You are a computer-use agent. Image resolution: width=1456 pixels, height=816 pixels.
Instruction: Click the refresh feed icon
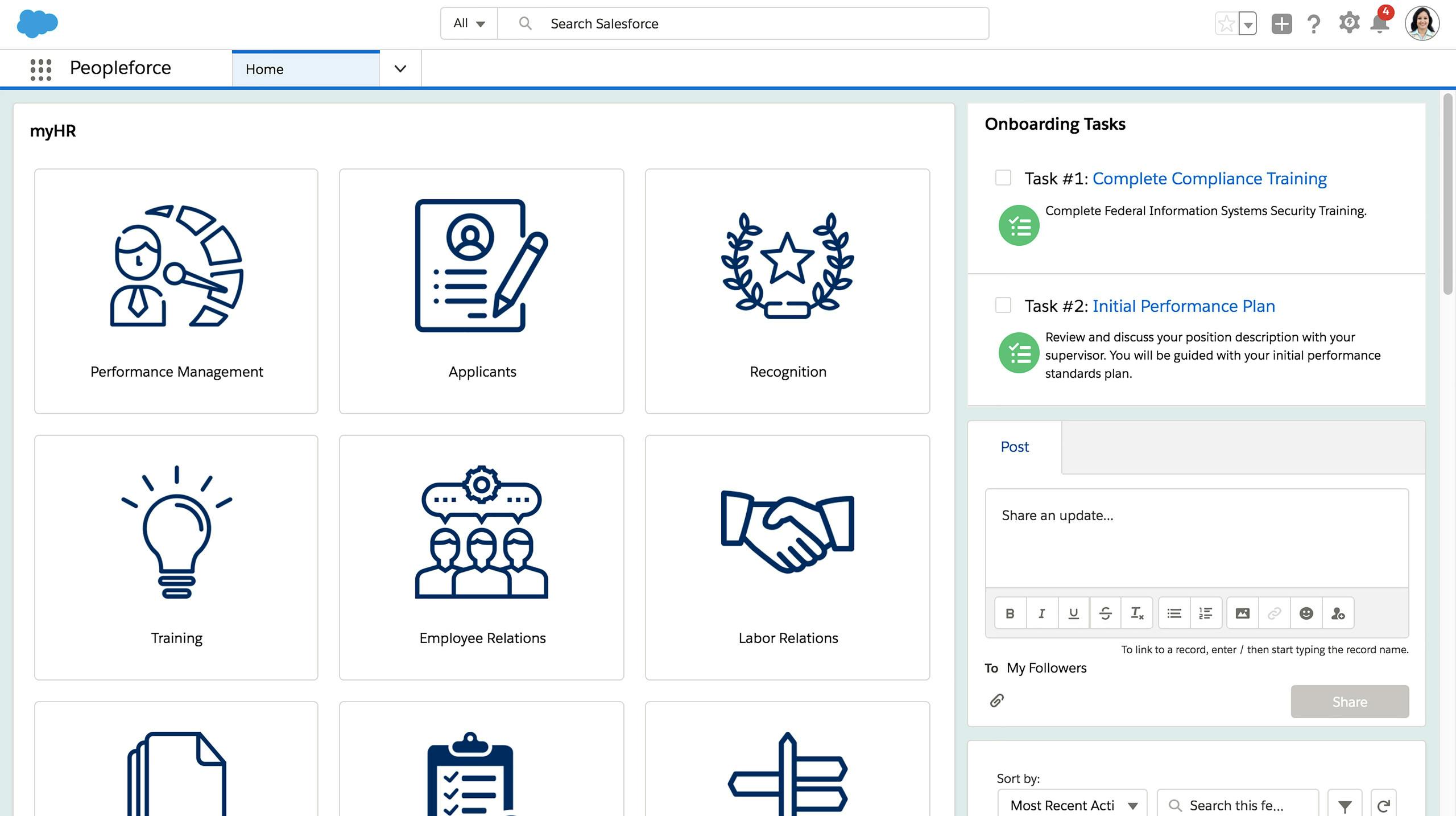[1383, 806]
